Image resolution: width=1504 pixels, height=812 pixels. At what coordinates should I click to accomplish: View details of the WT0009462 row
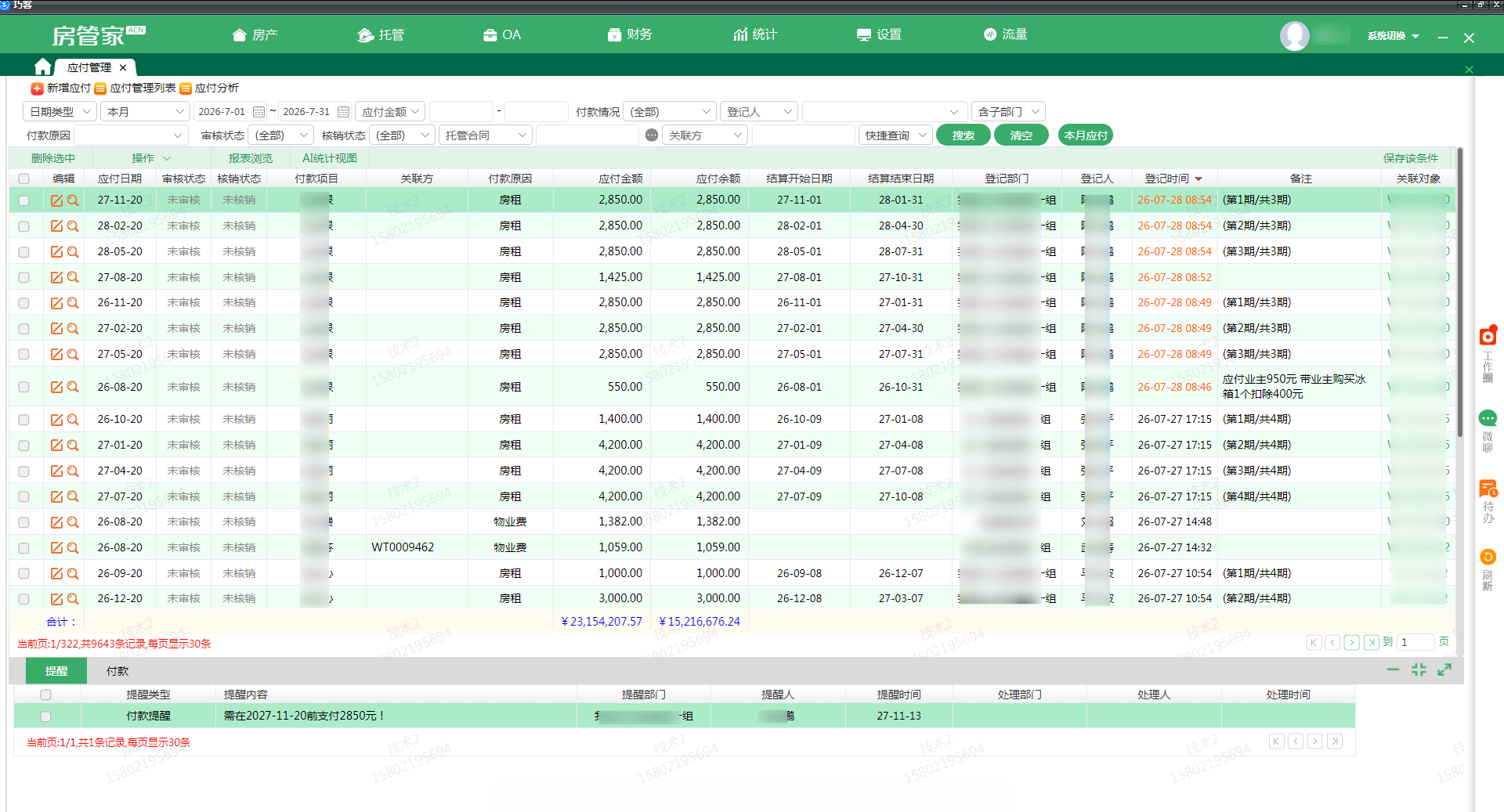[x=73, y=548]
